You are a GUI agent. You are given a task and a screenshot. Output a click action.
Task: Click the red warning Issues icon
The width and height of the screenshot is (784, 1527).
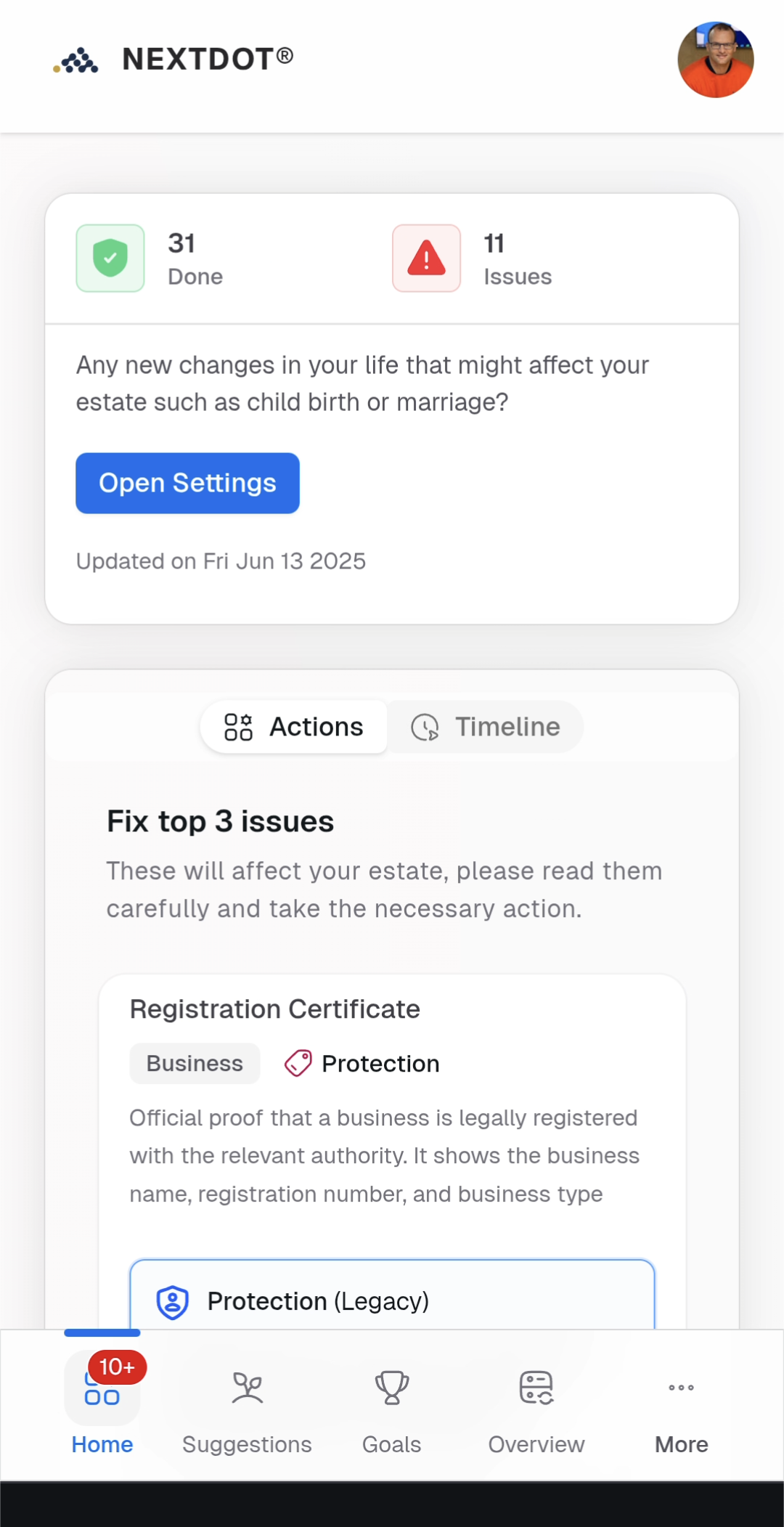(426, 258)
